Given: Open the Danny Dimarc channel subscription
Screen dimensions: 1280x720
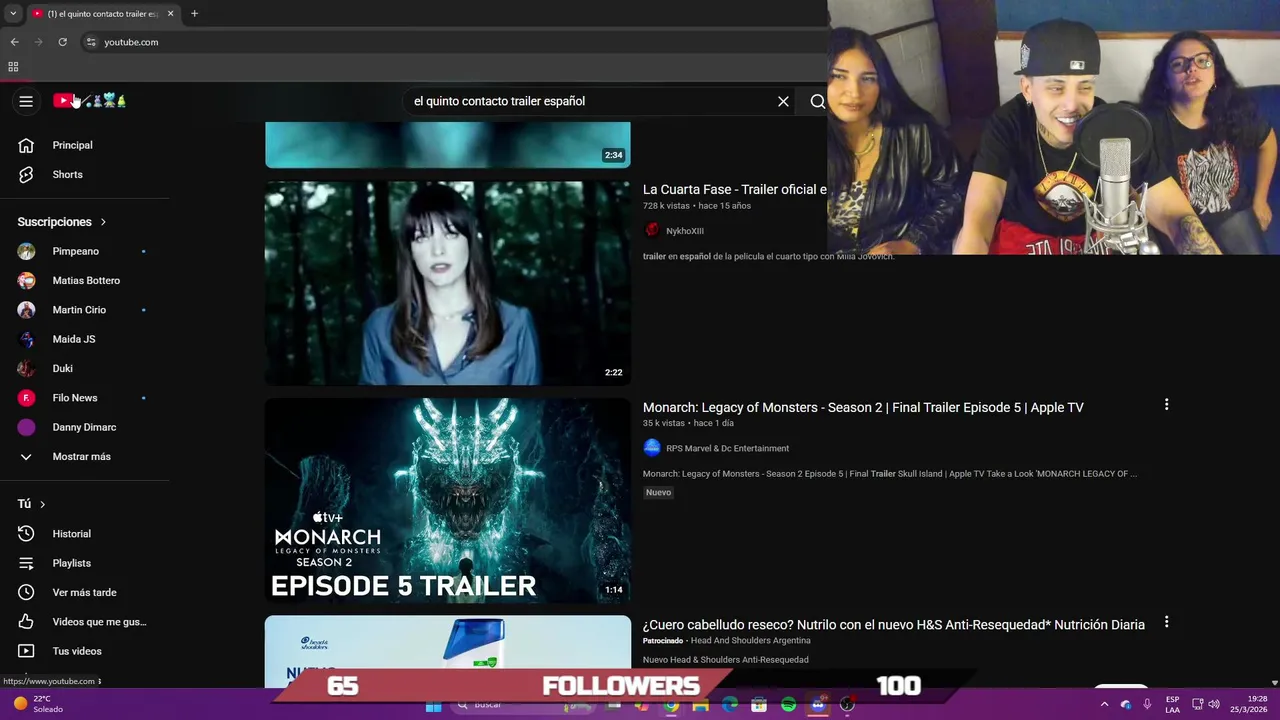Looking at the screenshot, I should (x=85, y=427).
